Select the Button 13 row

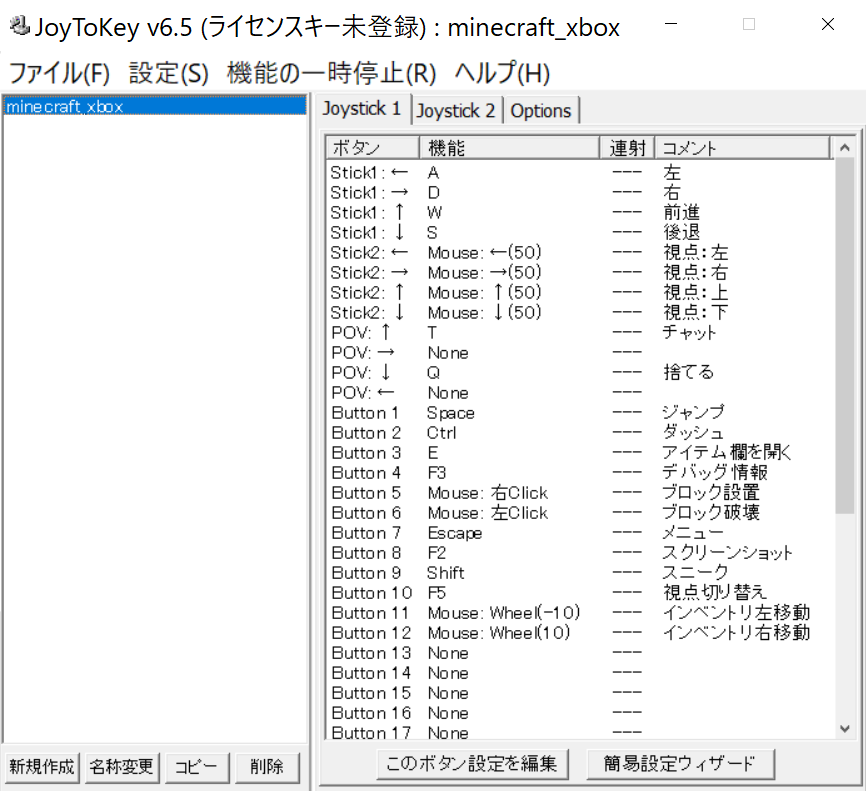(579, 653)
